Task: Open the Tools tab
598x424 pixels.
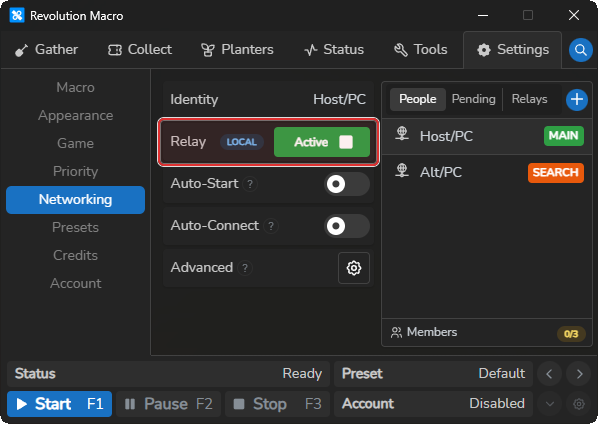Action: click(420, 50)
